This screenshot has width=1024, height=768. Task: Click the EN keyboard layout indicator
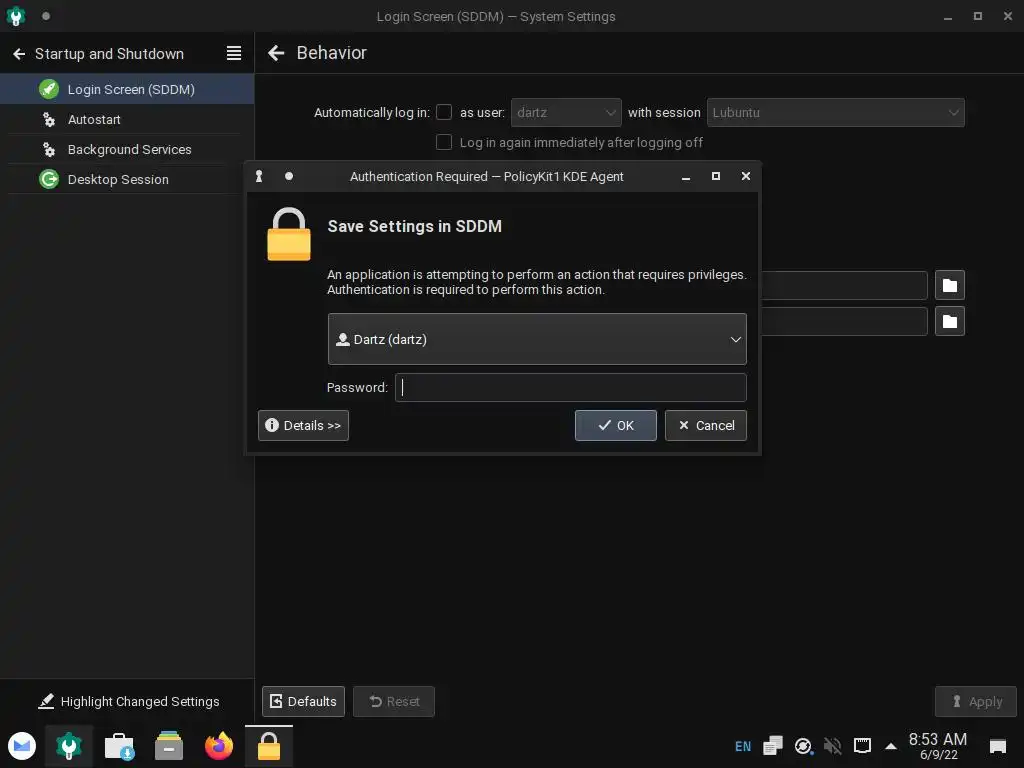coord(743,746)
